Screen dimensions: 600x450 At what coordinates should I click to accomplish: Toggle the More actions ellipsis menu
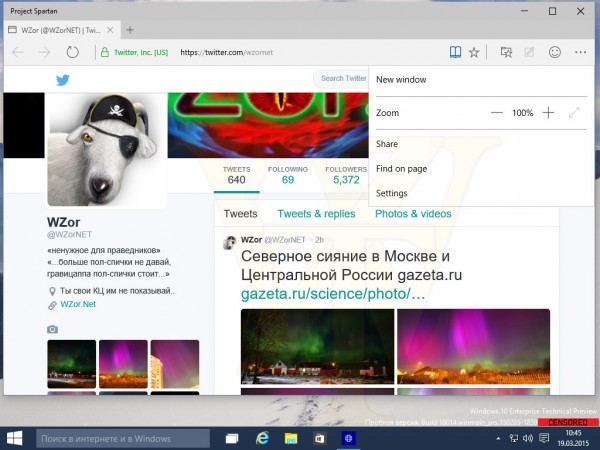point(580,52)
